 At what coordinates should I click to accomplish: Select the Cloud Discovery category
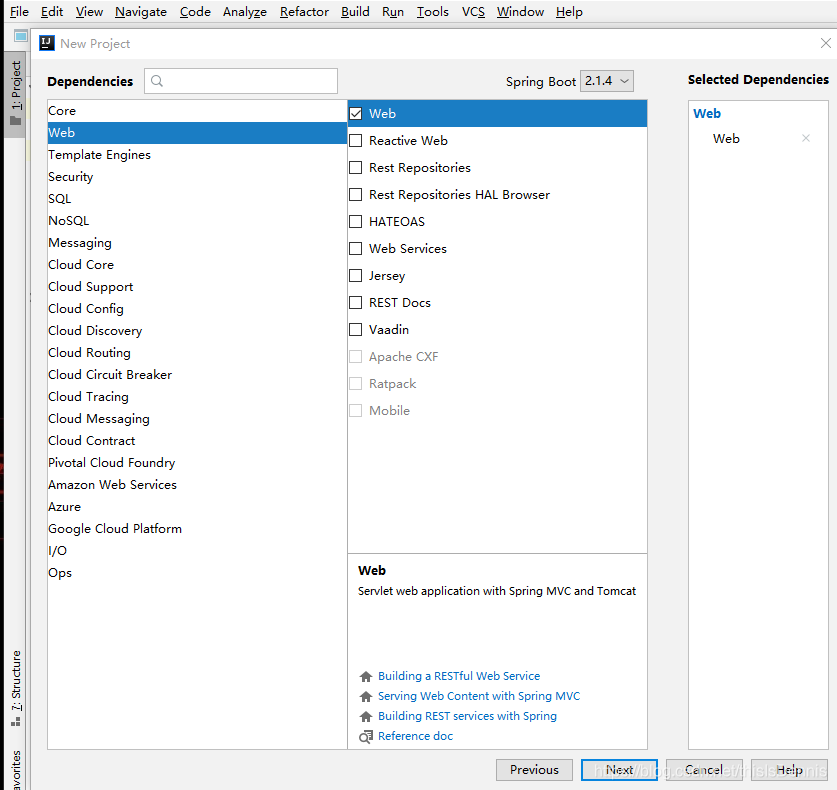pos(197,331)
